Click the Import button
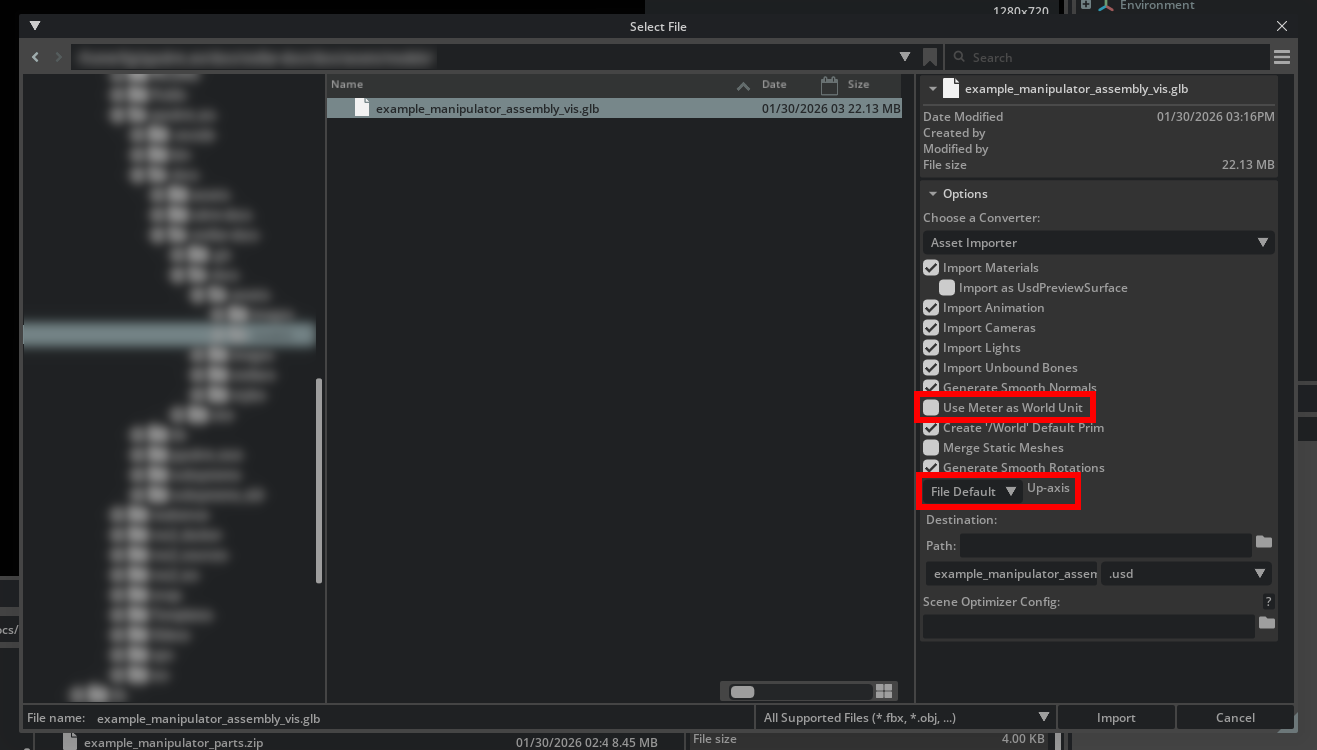1317x750 pixels. (x=1115, y=718)
